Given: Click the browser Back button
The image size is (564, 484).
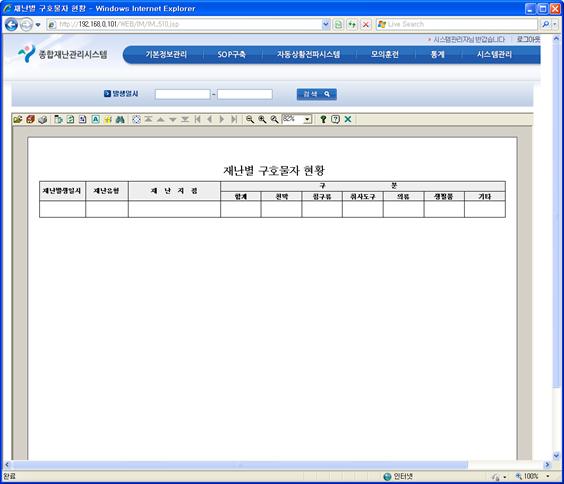Looking at the screenshot, I should point(11,25).
